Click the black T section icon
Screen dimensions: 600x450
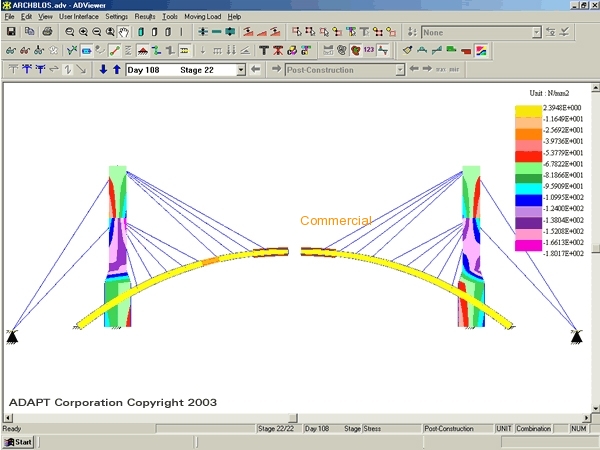[x=264, y=50]
